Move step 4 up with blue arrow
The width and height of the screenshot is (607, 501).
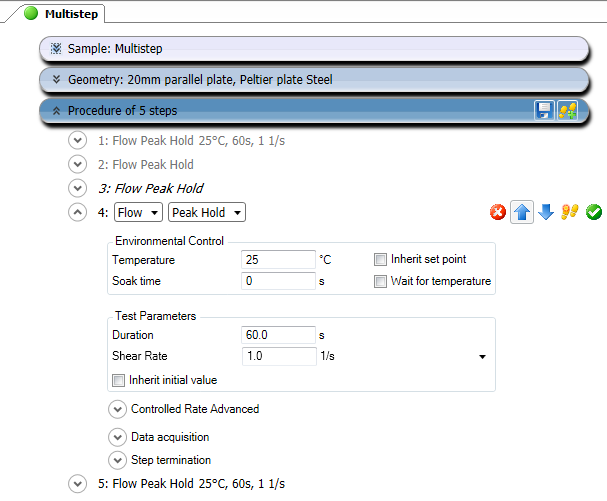522,212
